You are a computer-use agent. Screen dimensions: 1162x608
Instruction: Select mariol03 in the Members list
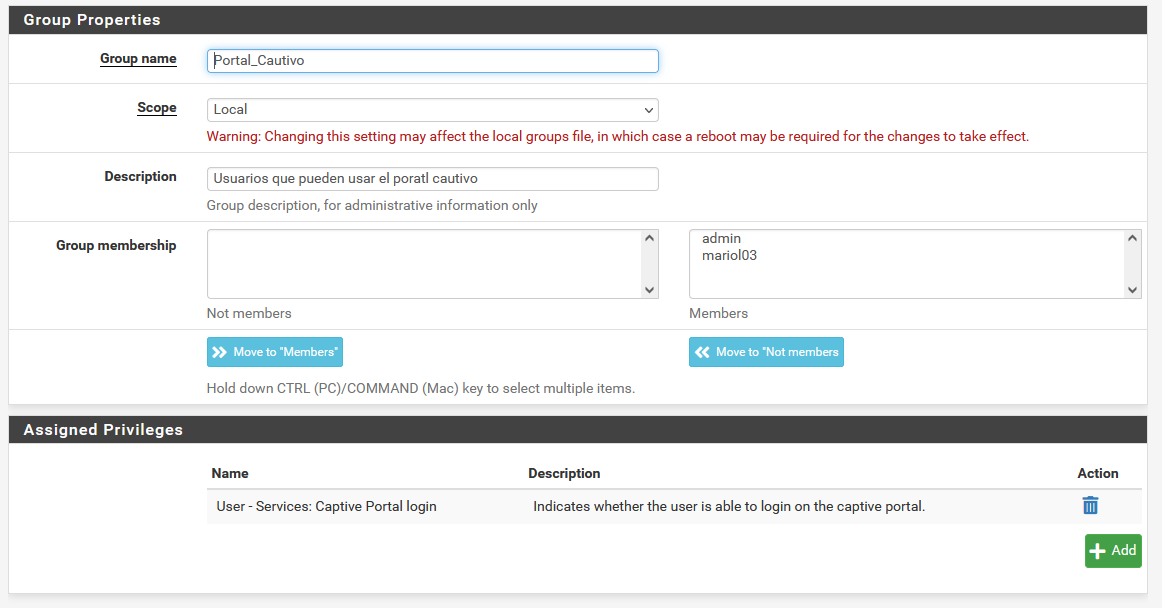pos(729,256)
